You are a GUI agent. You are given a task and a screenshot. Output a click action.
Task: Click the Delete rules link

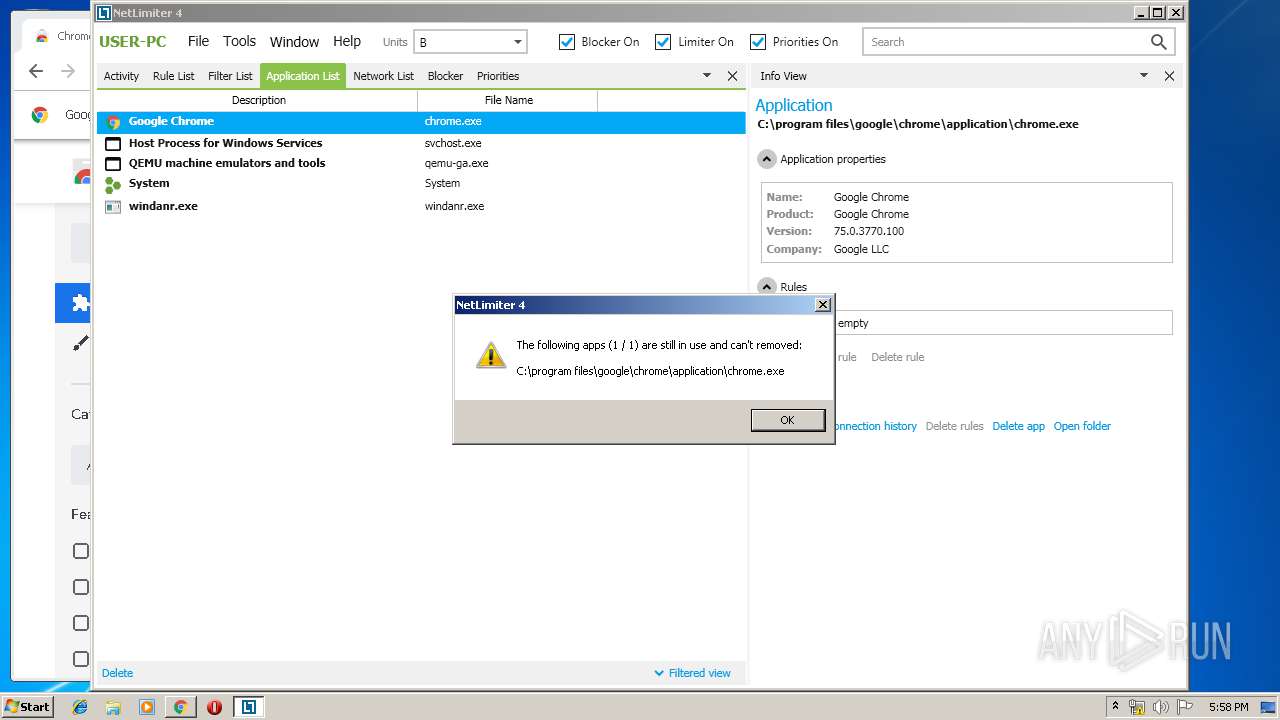(x=954, y=426)
